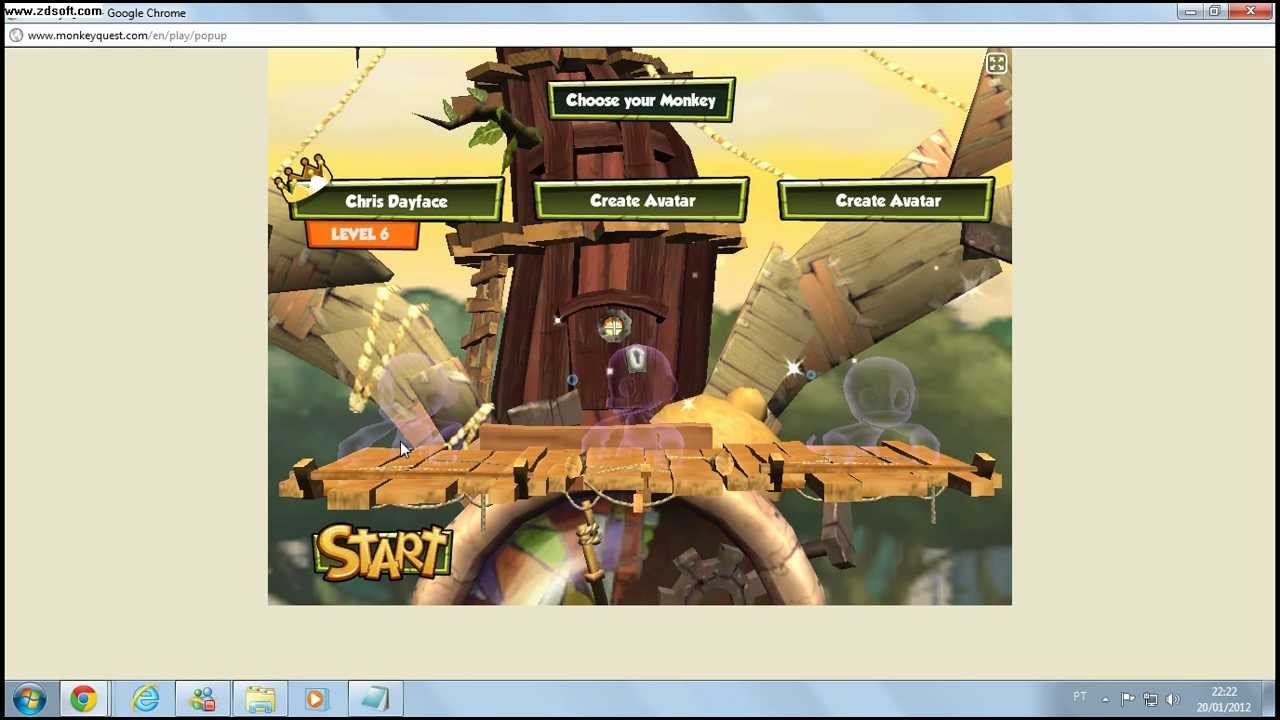1280x720 pixels.
Task: Open Google Chrome from the taskbar
Action: [x=84, y=699]
